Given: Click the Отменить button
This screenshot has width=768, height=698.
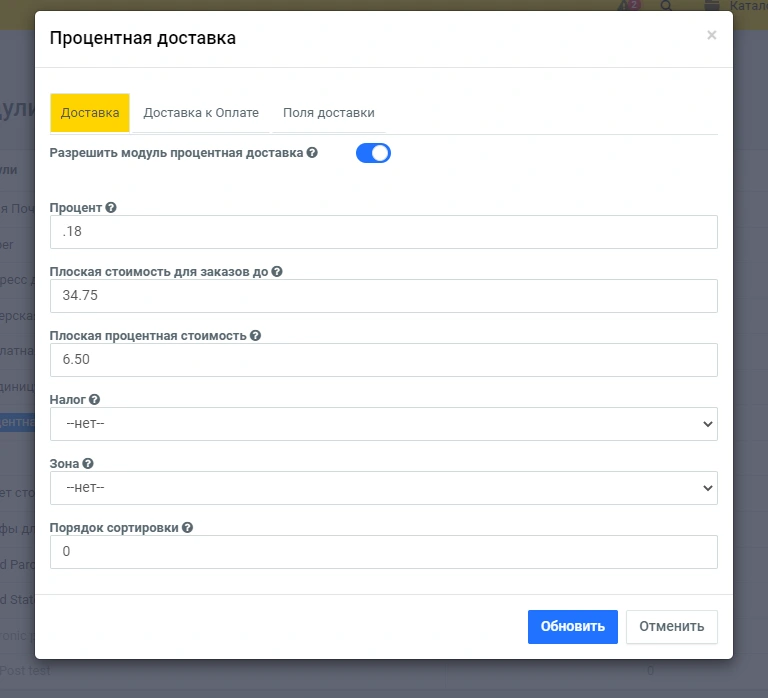Looking at the screenshot, I should [x=671, y=627].
